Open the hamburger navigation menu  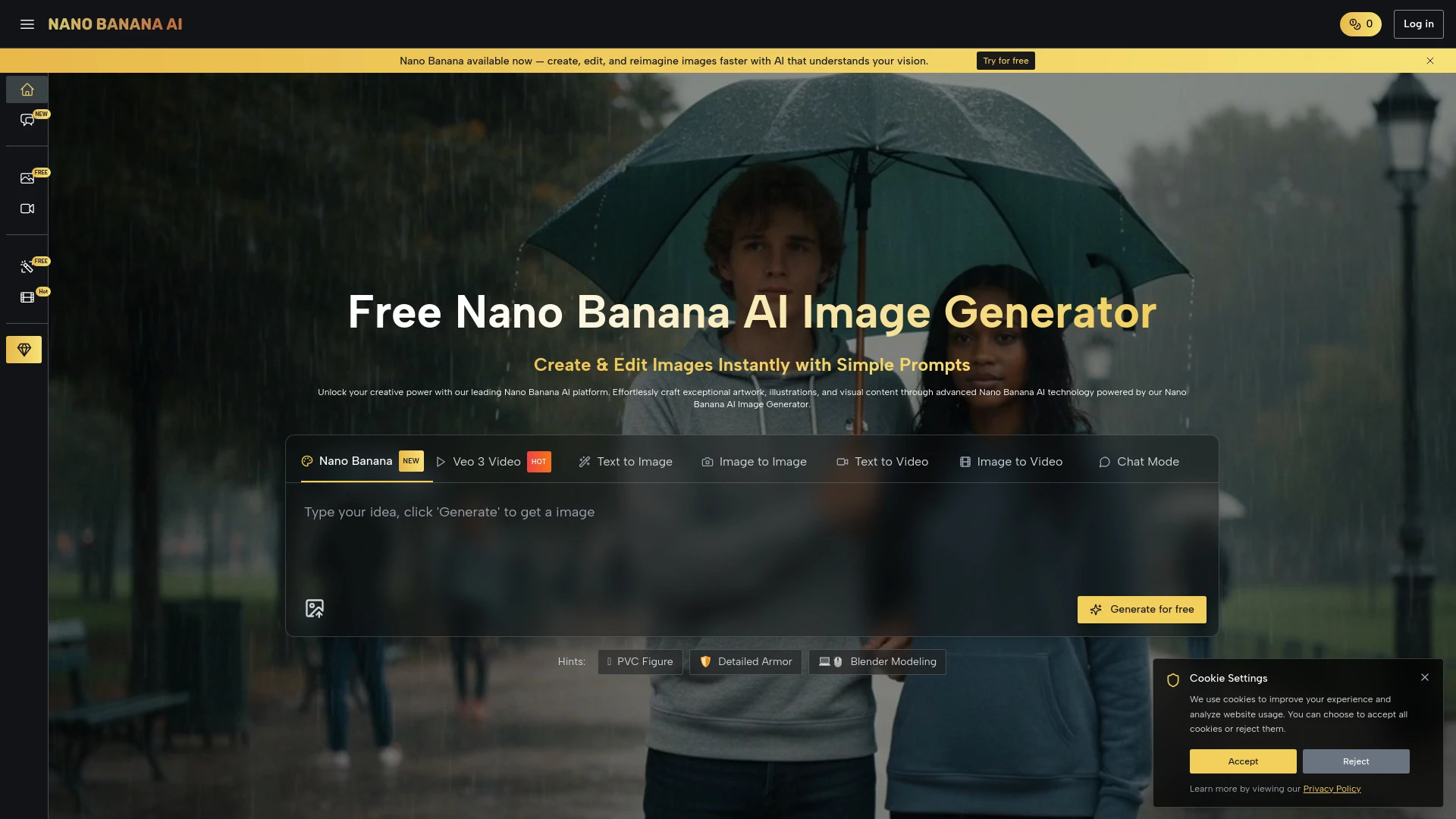pos(27,24)
